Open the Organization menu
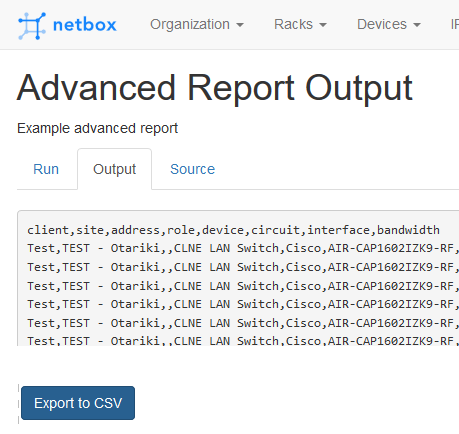459x434 pixels. (197, 25)
